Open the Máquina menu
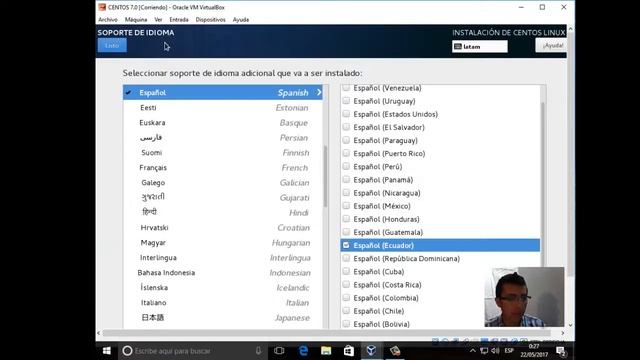This screenshot has width=640, height=360. 136,20
